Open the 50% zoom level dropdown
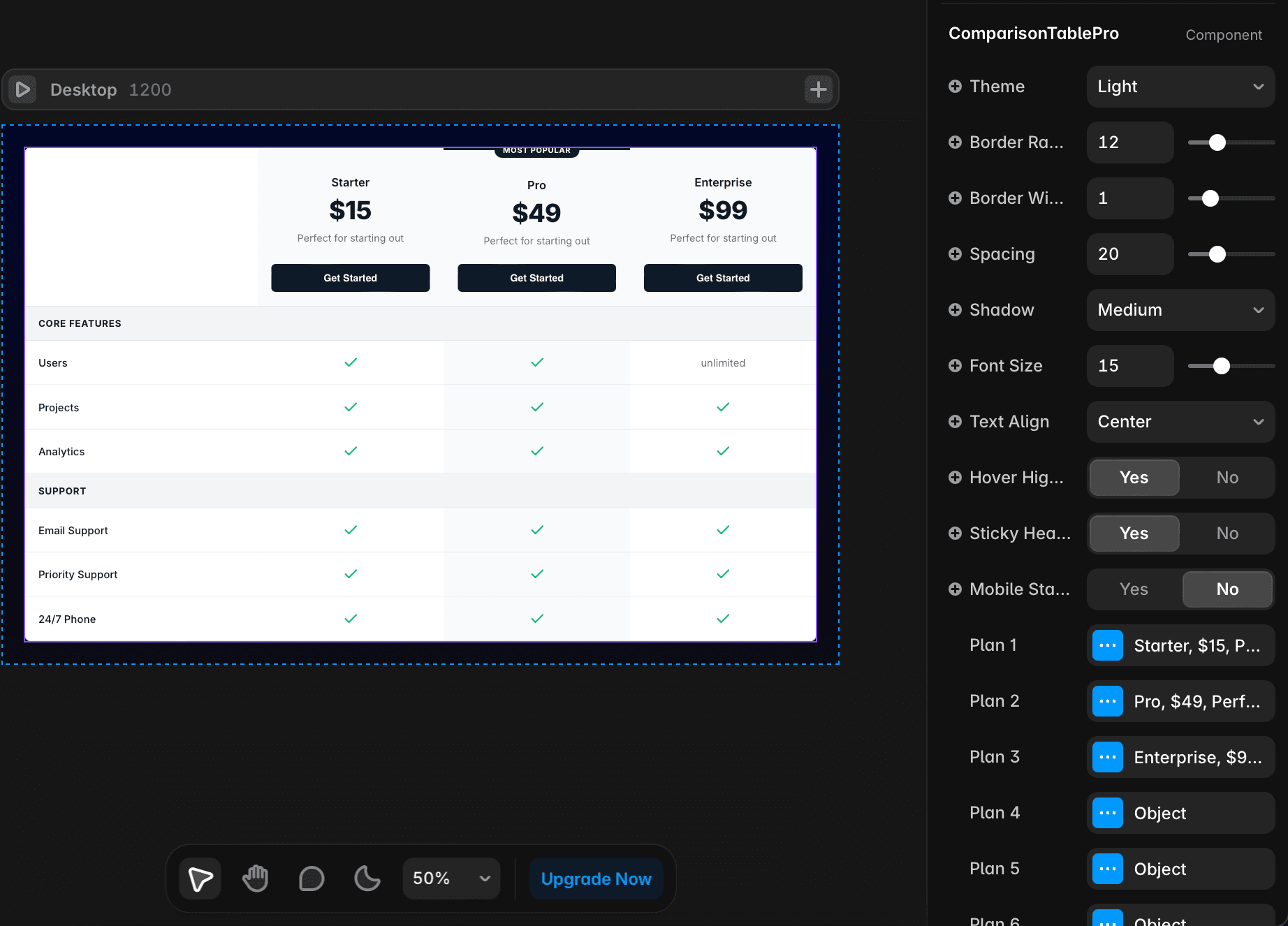The height and width of the screenshot is (926, 1288). coord(451,879)
